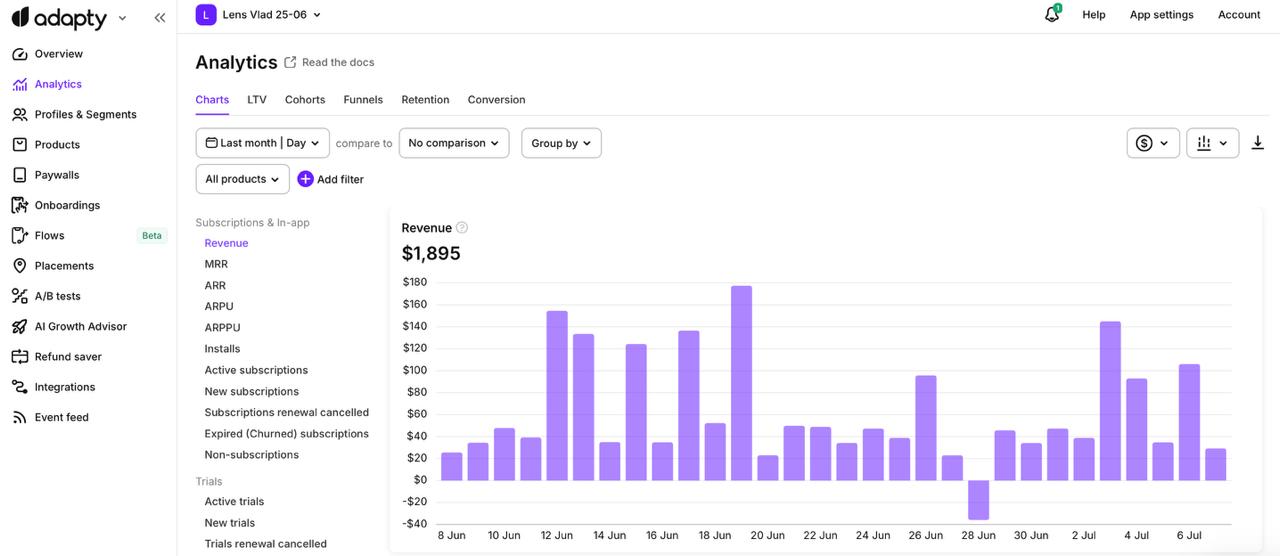
Task: Collapse sidebar with double chevron icon
Action: [160, 18]
